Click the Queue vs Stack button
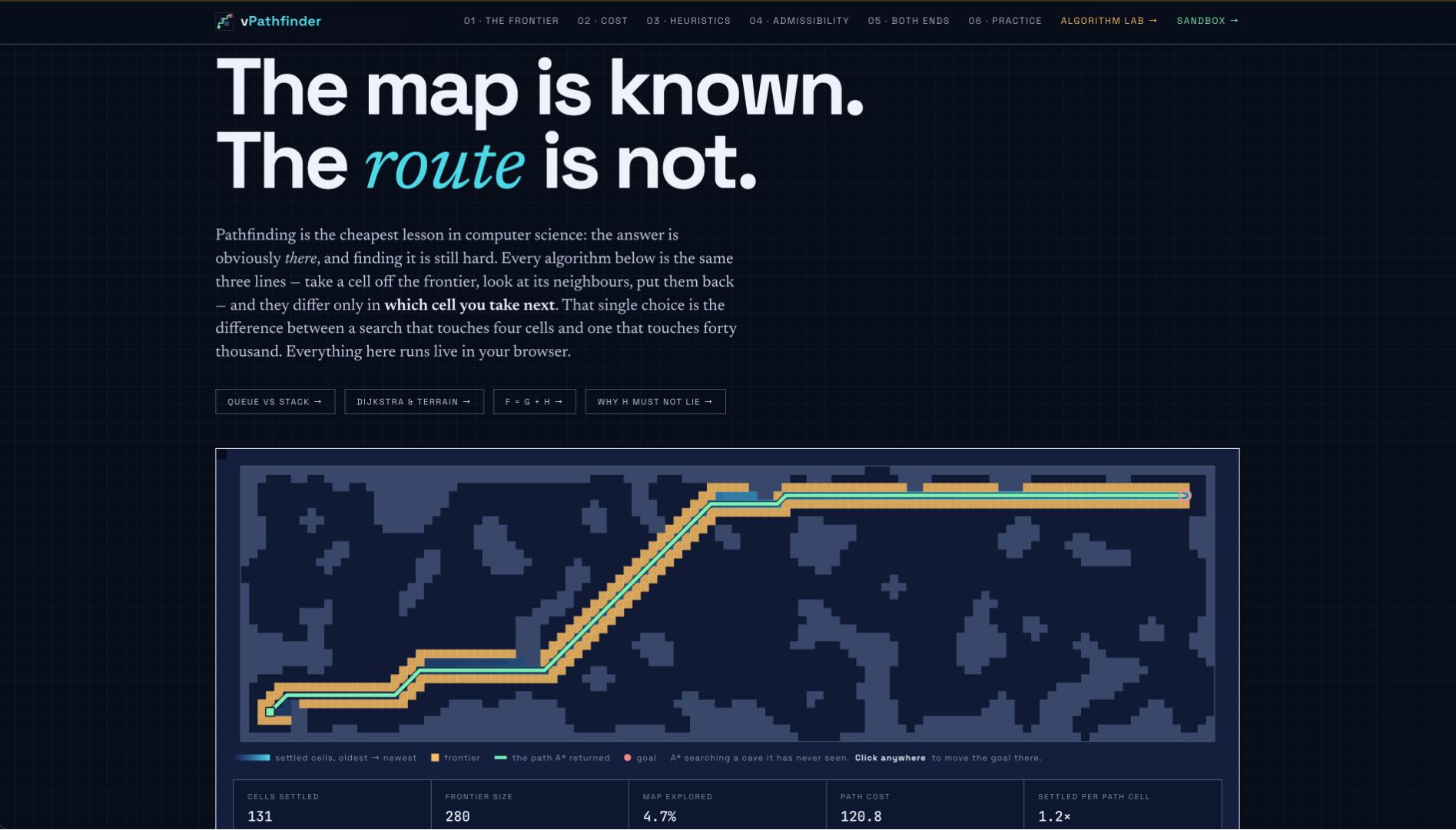Viewport: 1456px width, 830px height. click(x=275, y=402)
